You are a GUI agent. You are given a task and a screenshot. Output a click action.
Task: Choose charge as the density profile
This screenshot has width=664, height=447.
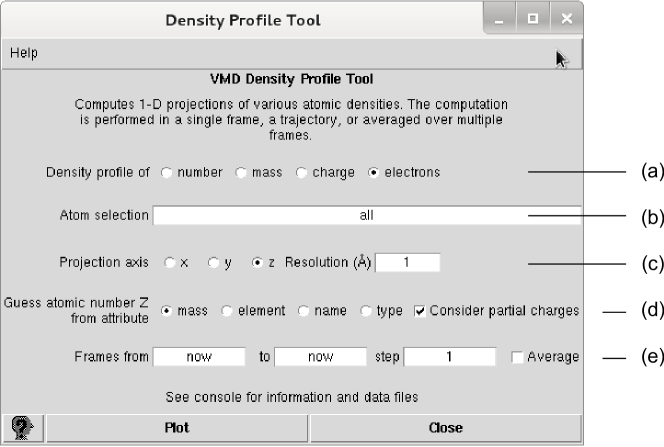click(x=301, y=173)
